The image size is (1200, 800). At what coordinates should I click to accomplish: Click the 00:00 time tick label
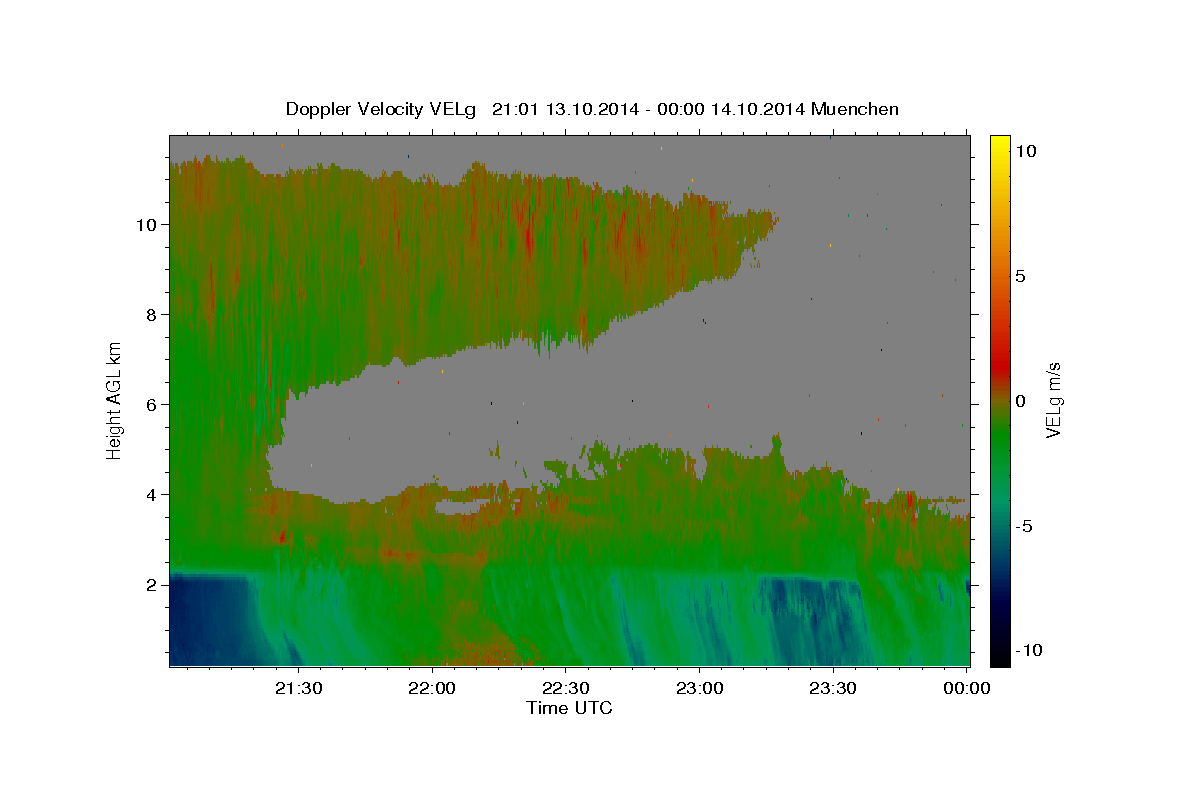[967, 688]
